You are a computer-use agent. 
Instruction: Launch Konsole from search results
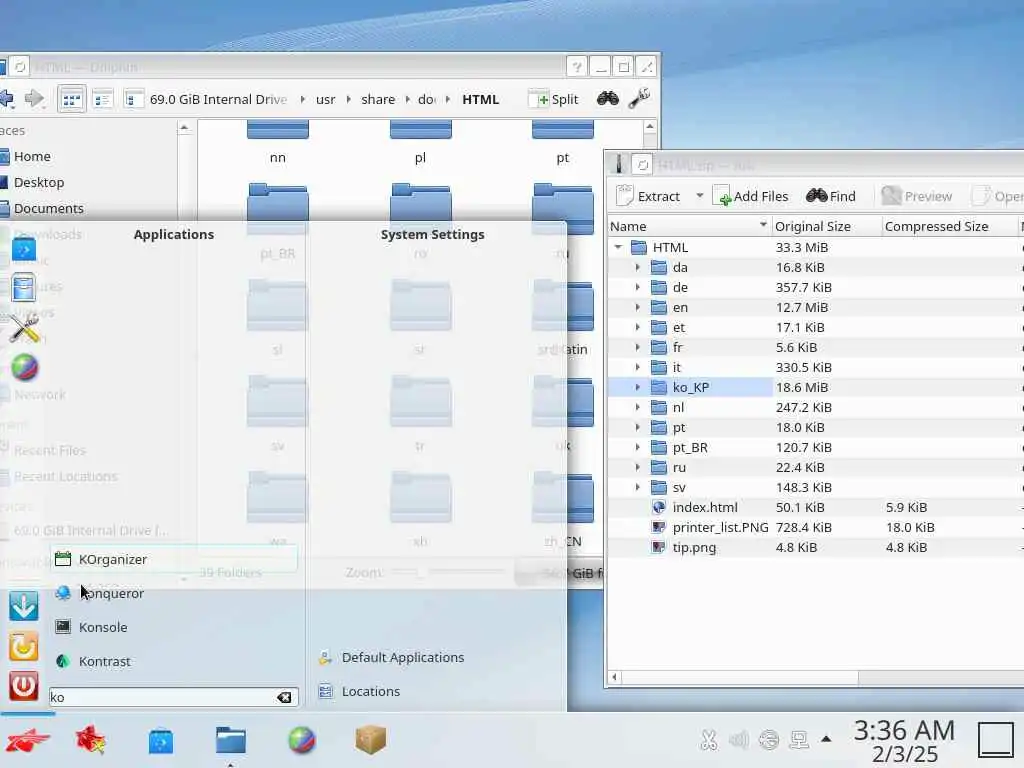click(x=174, y=627)
